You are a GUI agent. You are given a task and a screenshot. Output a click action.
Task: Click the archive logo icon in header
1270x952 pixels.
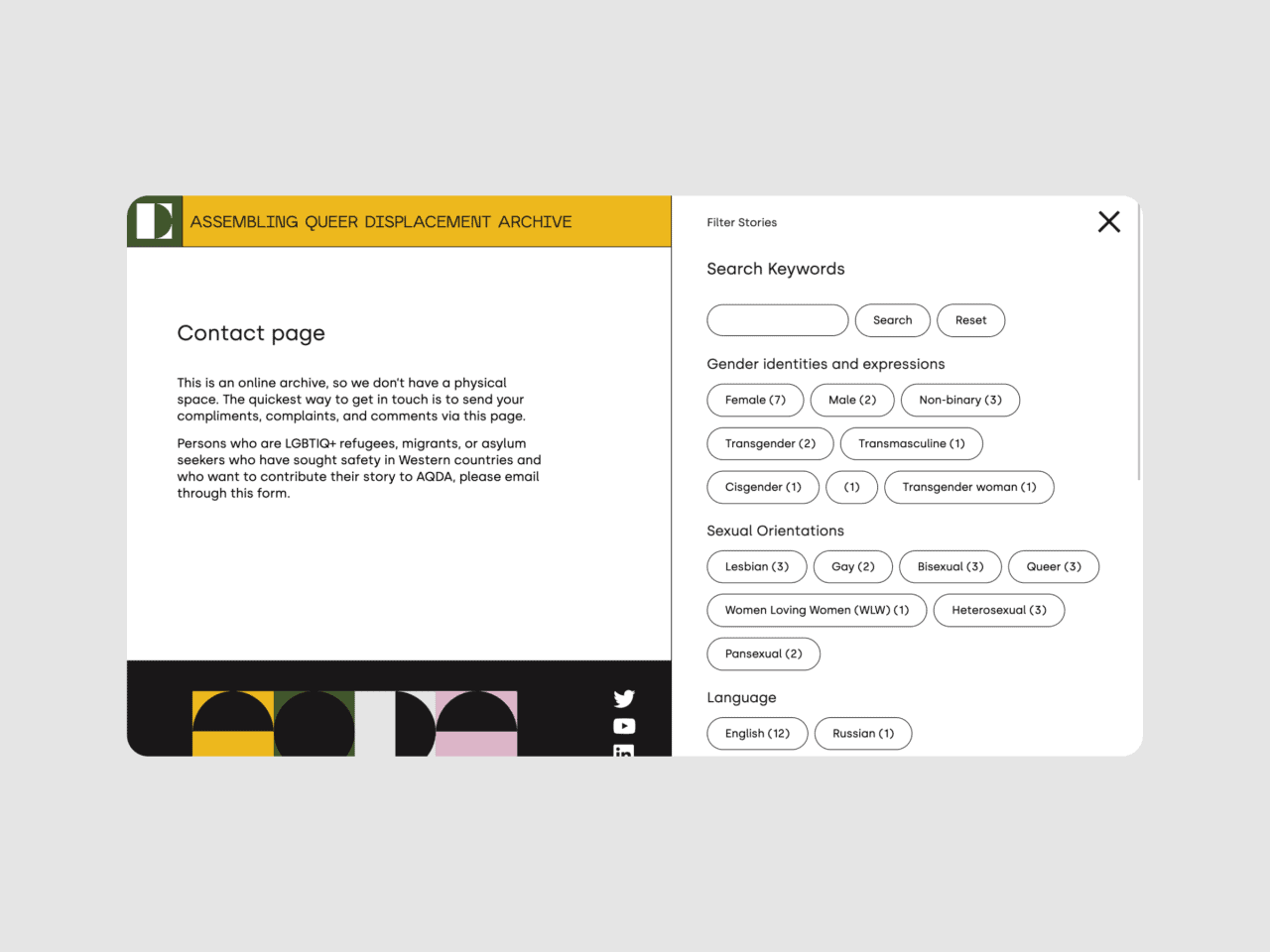click(155, 221)
